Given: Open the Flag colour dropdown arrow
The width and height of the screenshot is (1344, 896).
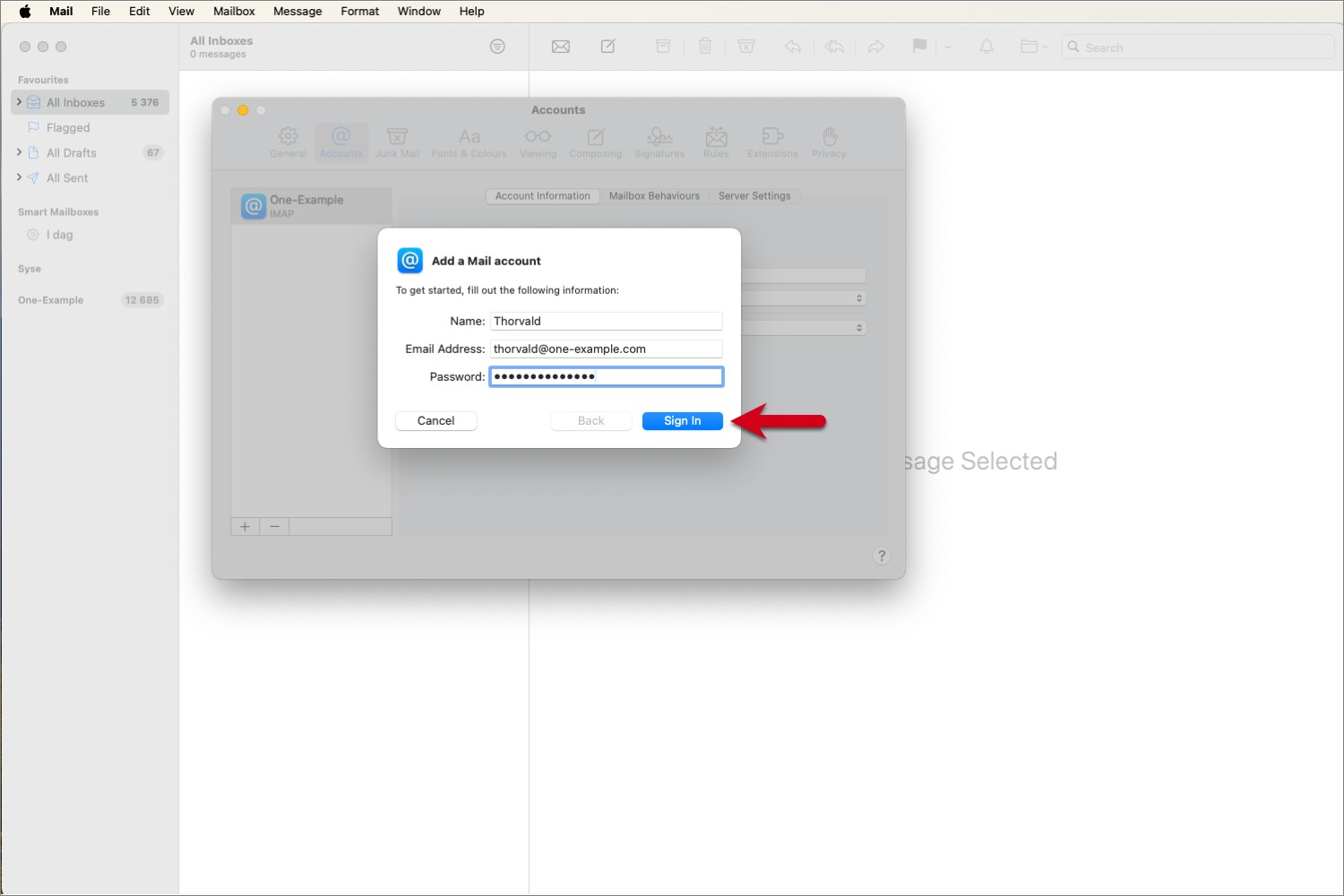Looking at the screenshot, I should click(948, 47).
